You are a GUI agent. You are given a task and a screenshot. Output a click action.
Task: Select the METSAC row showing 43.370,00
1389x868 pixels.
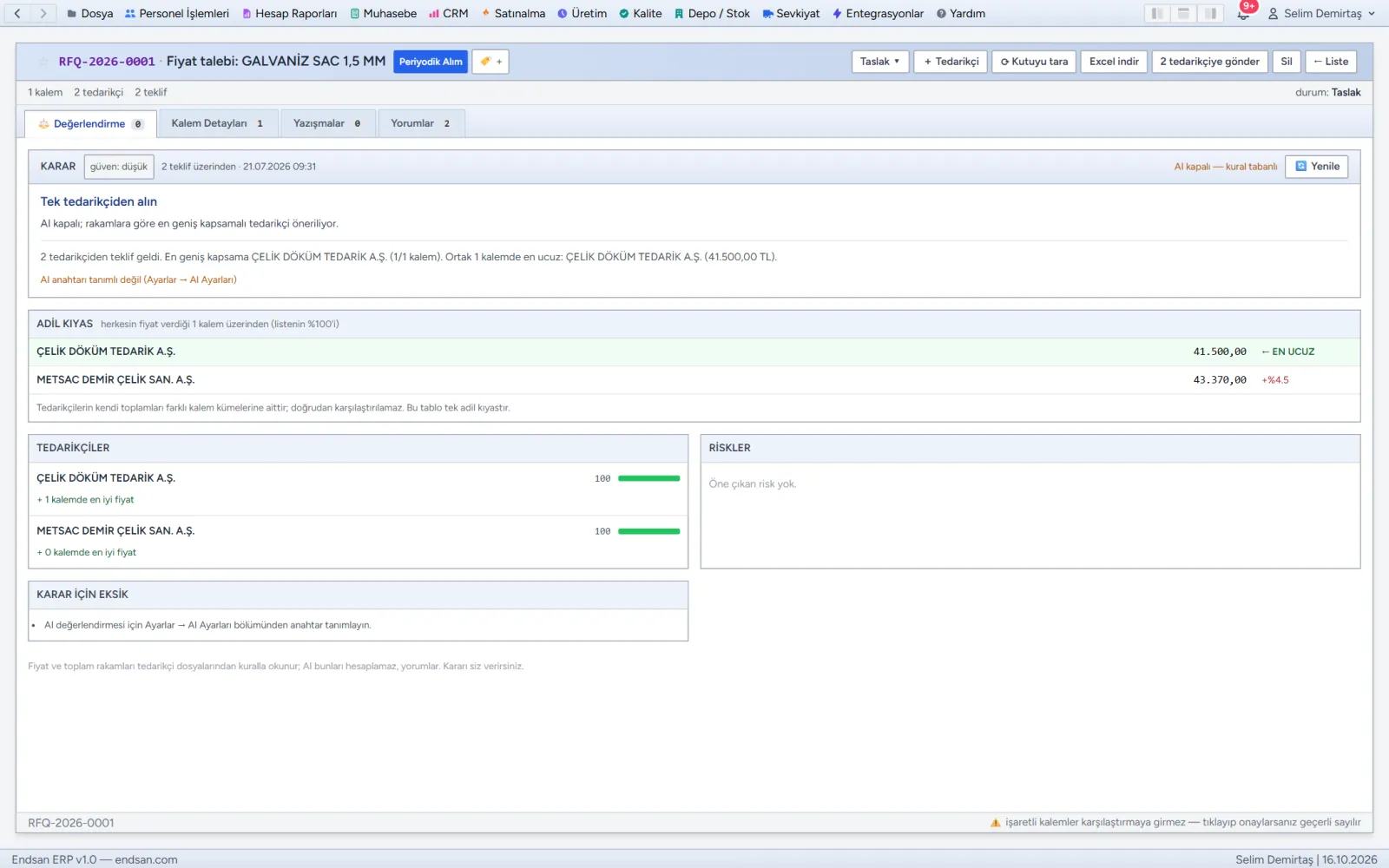(x=694, y=380)
